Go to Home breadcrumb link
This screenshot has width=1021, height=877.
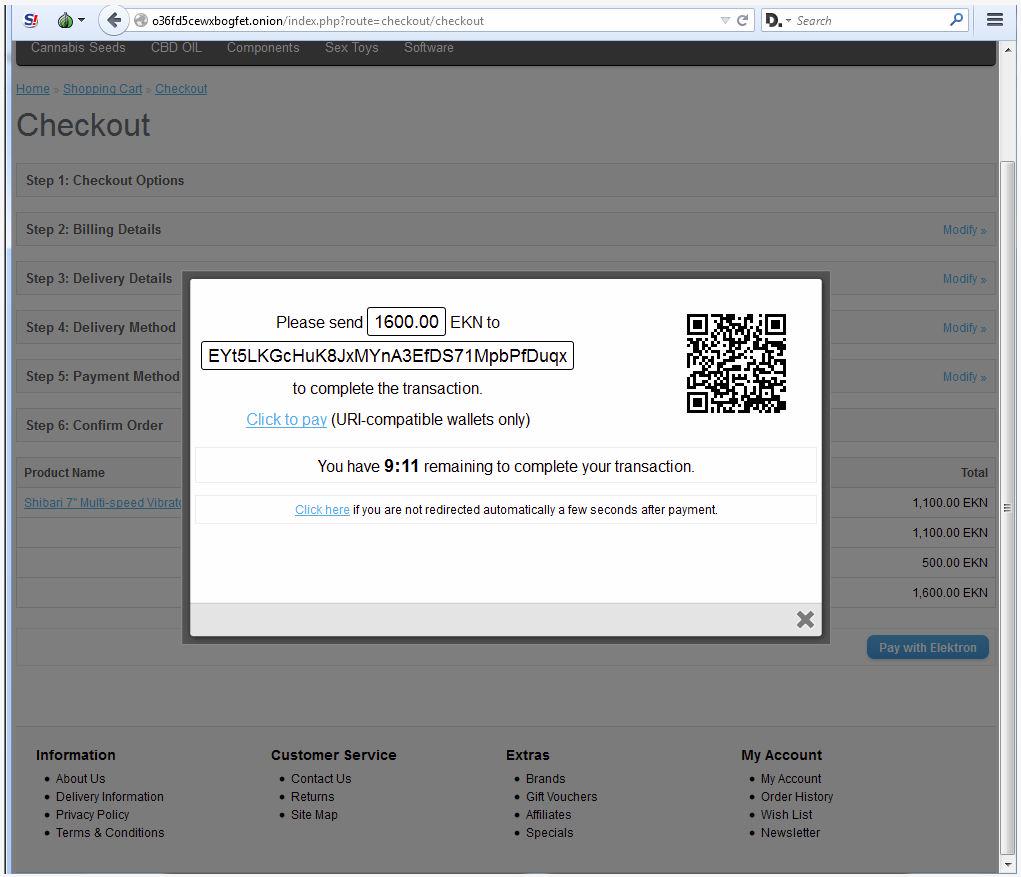click(x=33, y=89)
